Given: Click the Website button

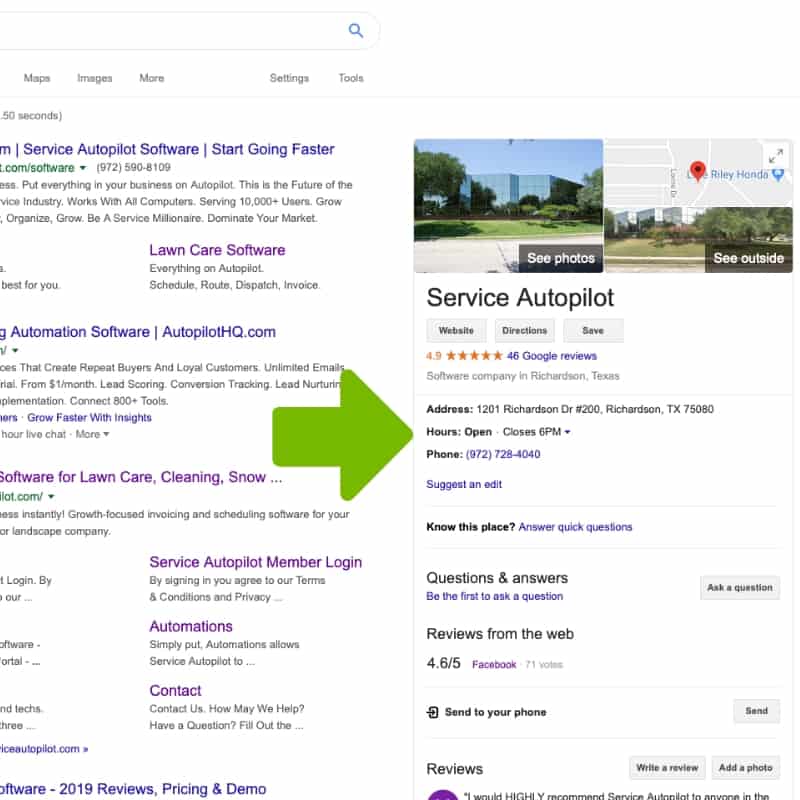Looking at the screenshot, I should coord(456,331).
